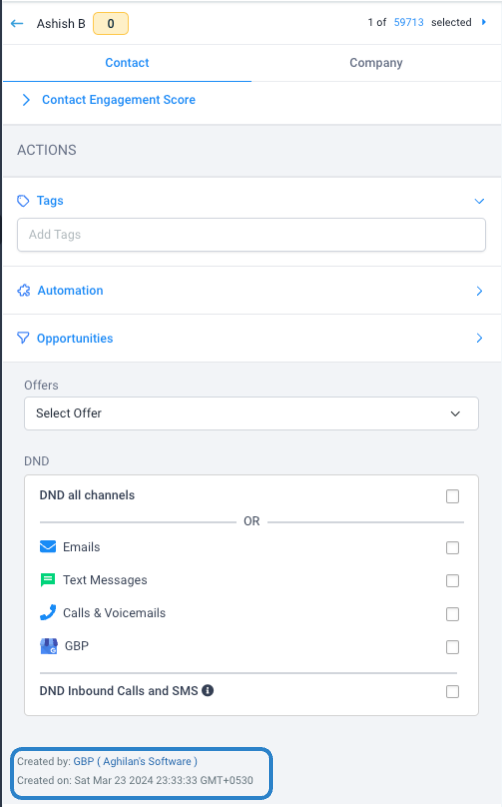The height and width of the screenshot is (807, 502).
Task: Click the Automation gear icon
Action: pyautogui.click(x=24, y=290)
